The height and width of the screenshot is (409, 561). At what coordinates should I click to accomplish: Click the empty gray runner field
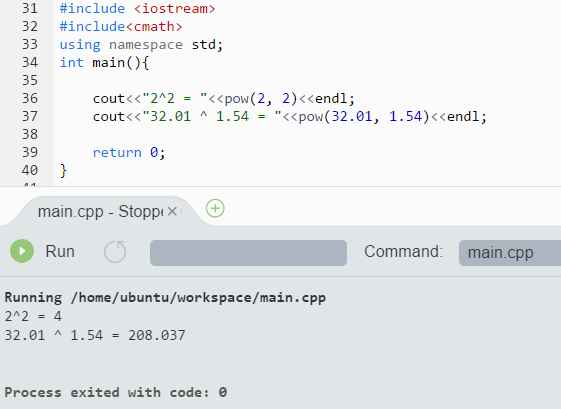click(x=248, y=253)
